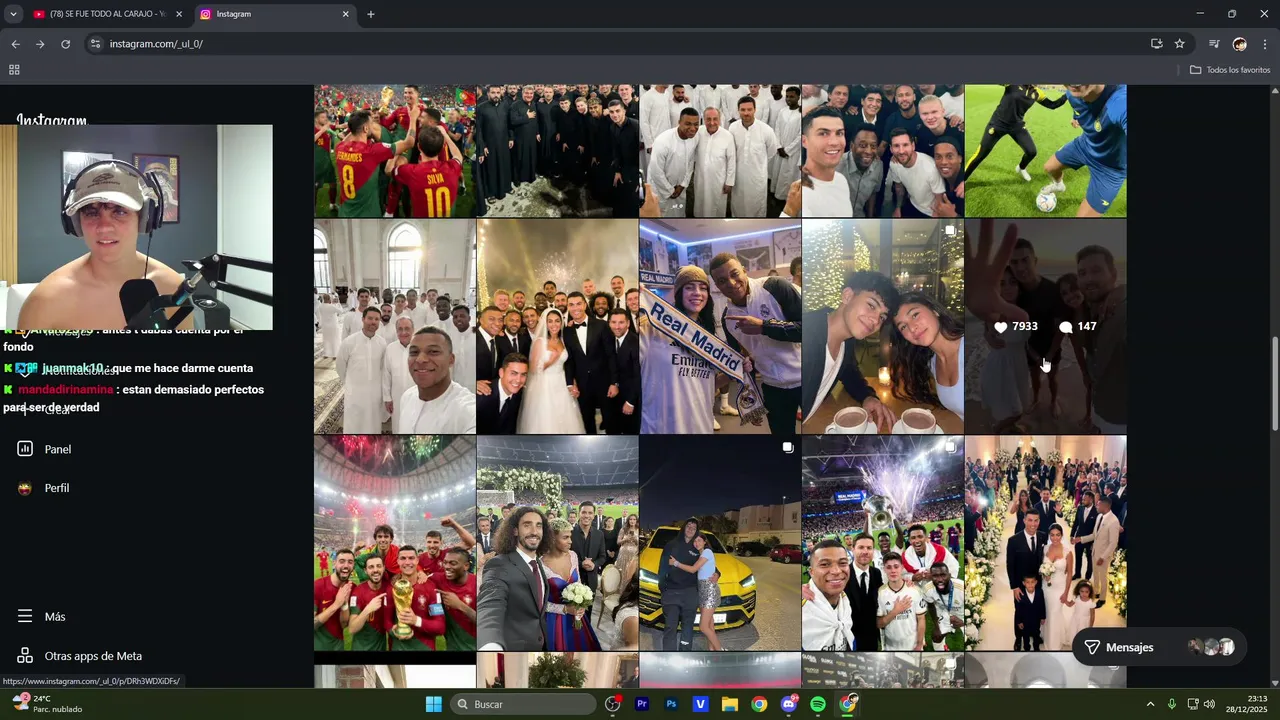Open a new browser tab
1280x720 pixels.
click(371, 14)
